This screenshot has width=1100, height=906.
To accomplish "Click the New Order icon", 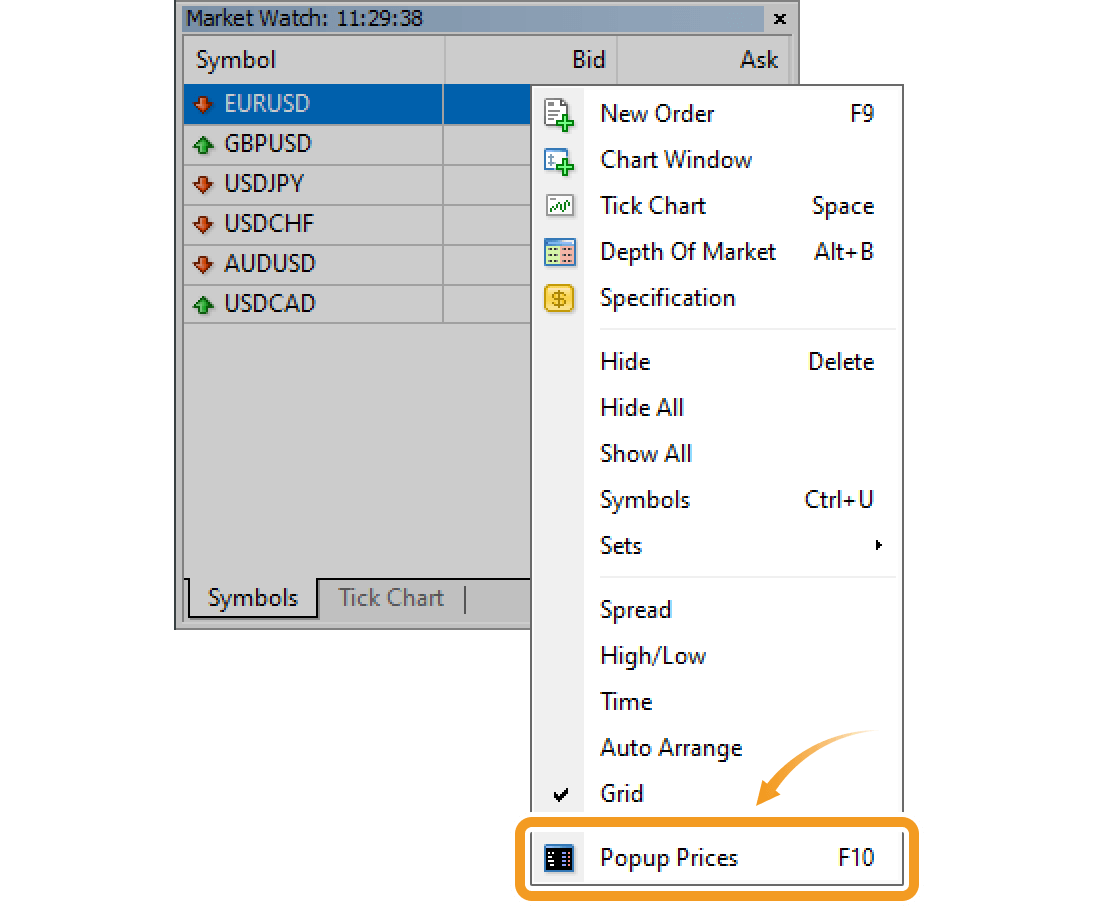I will [559, 114].
